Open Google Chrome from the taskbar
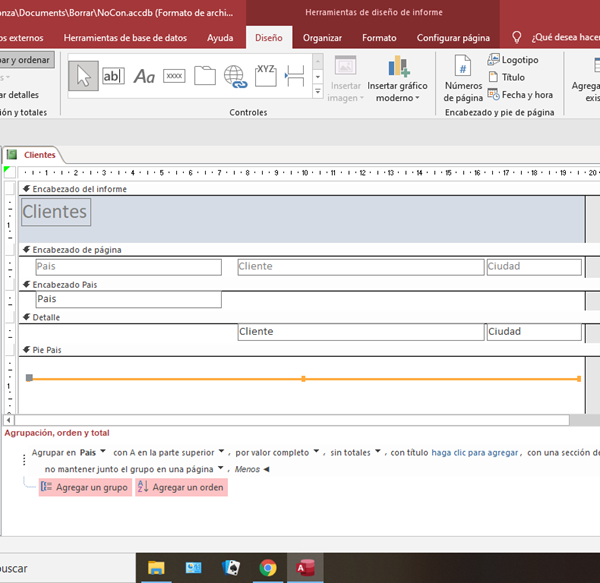 268,568
